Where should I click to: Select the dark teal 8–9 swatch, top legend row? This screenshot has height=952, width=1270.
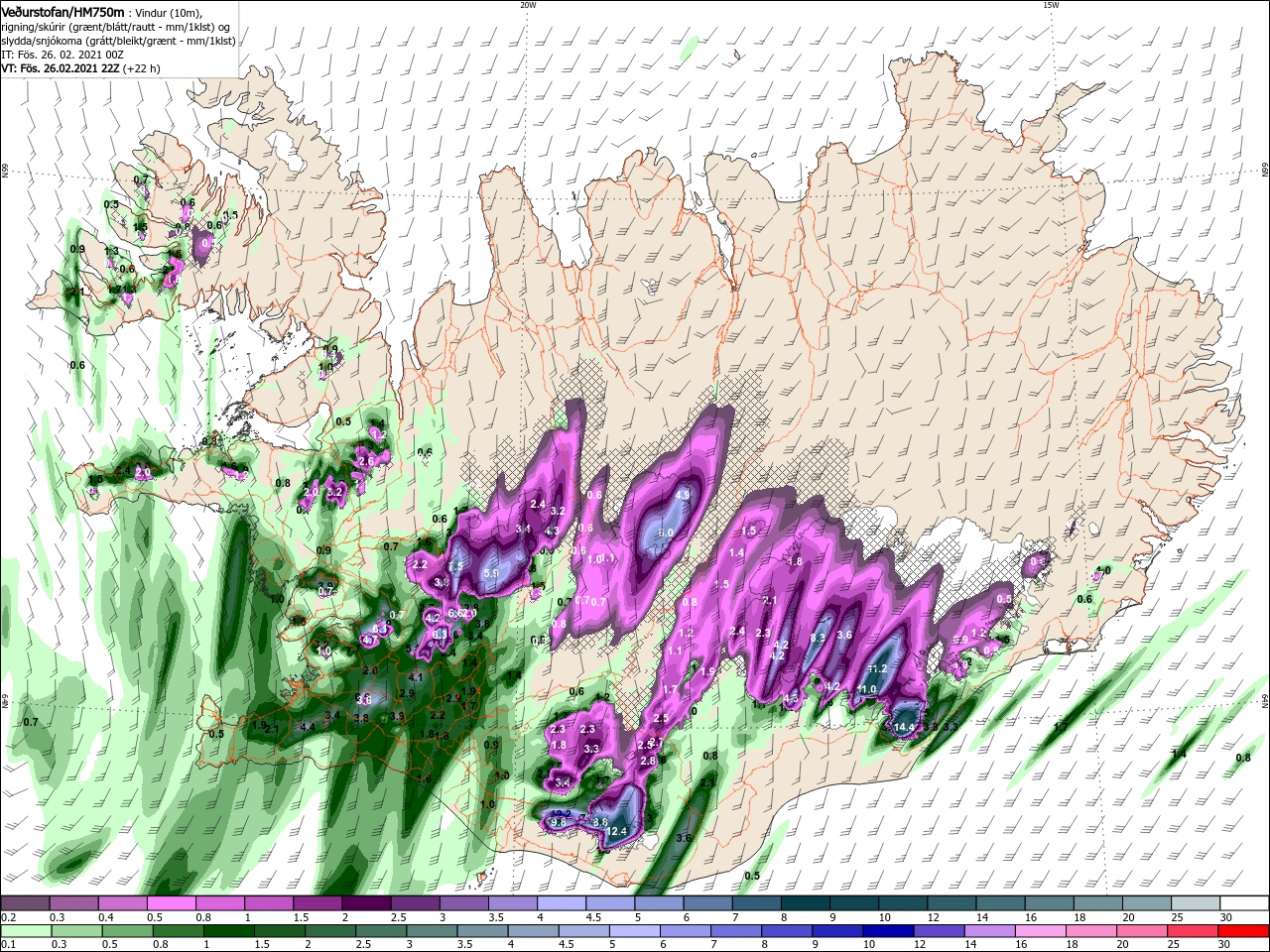[x=805, y=903]
